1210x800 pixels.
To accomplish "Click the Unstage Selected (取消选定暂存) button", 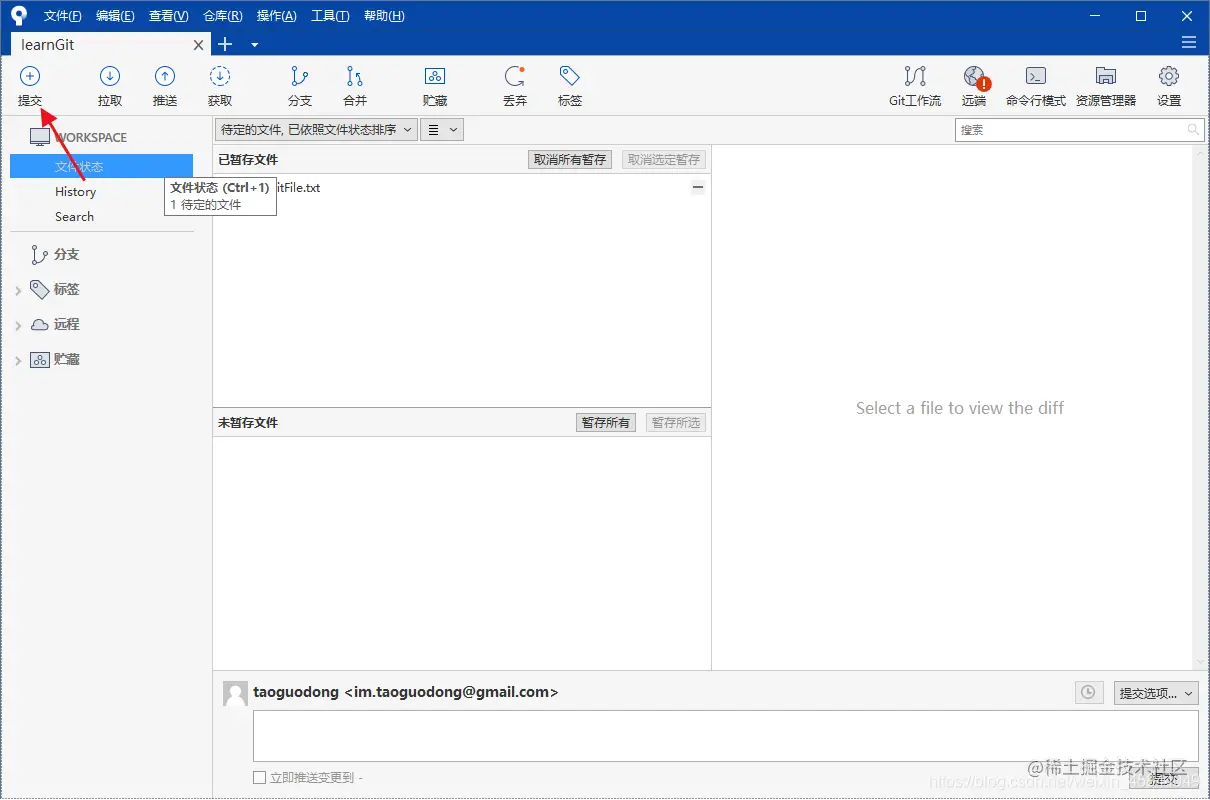I will [x=664, y=160].
